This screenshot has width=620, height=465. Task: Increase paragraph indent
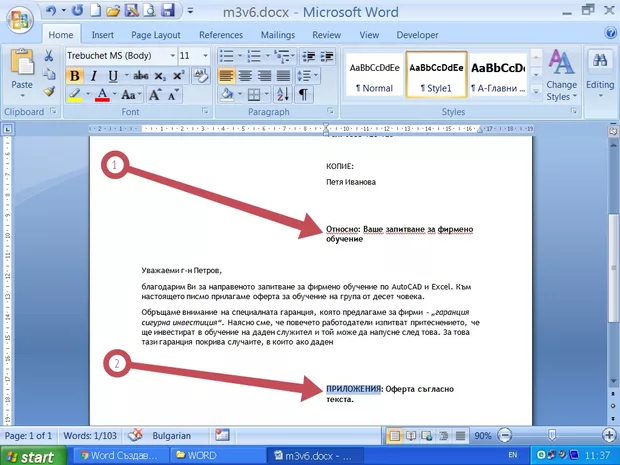[x=327, y=56]
